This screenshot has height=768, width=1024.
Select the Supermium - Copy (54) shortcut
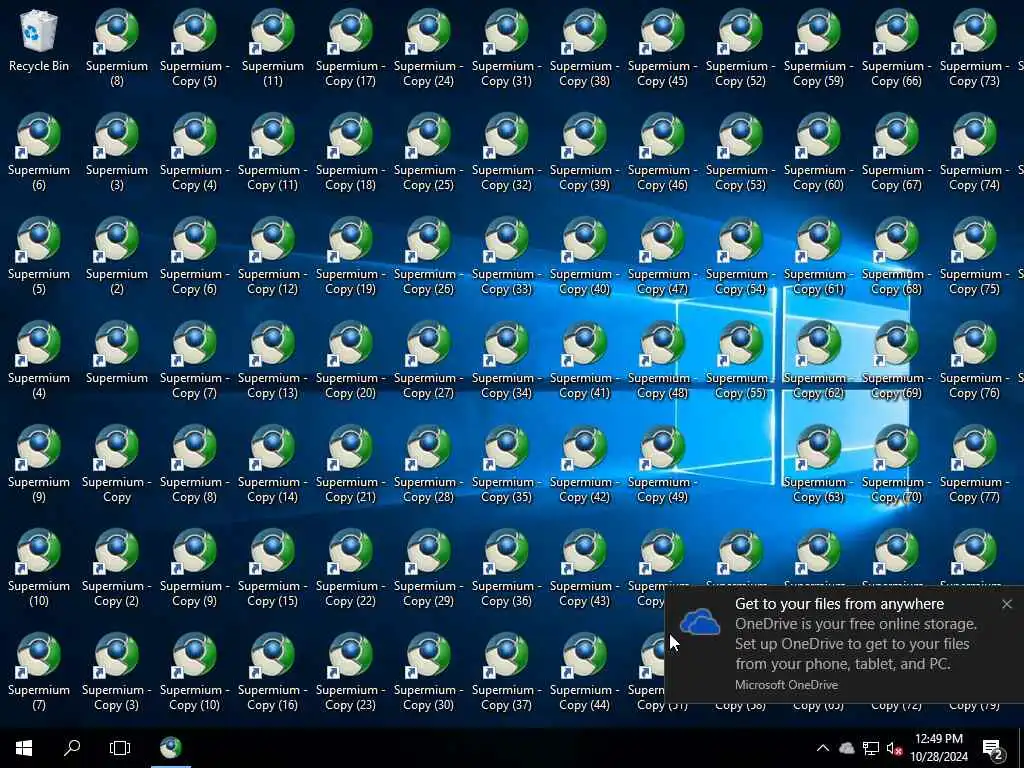(x=740, y=256)
